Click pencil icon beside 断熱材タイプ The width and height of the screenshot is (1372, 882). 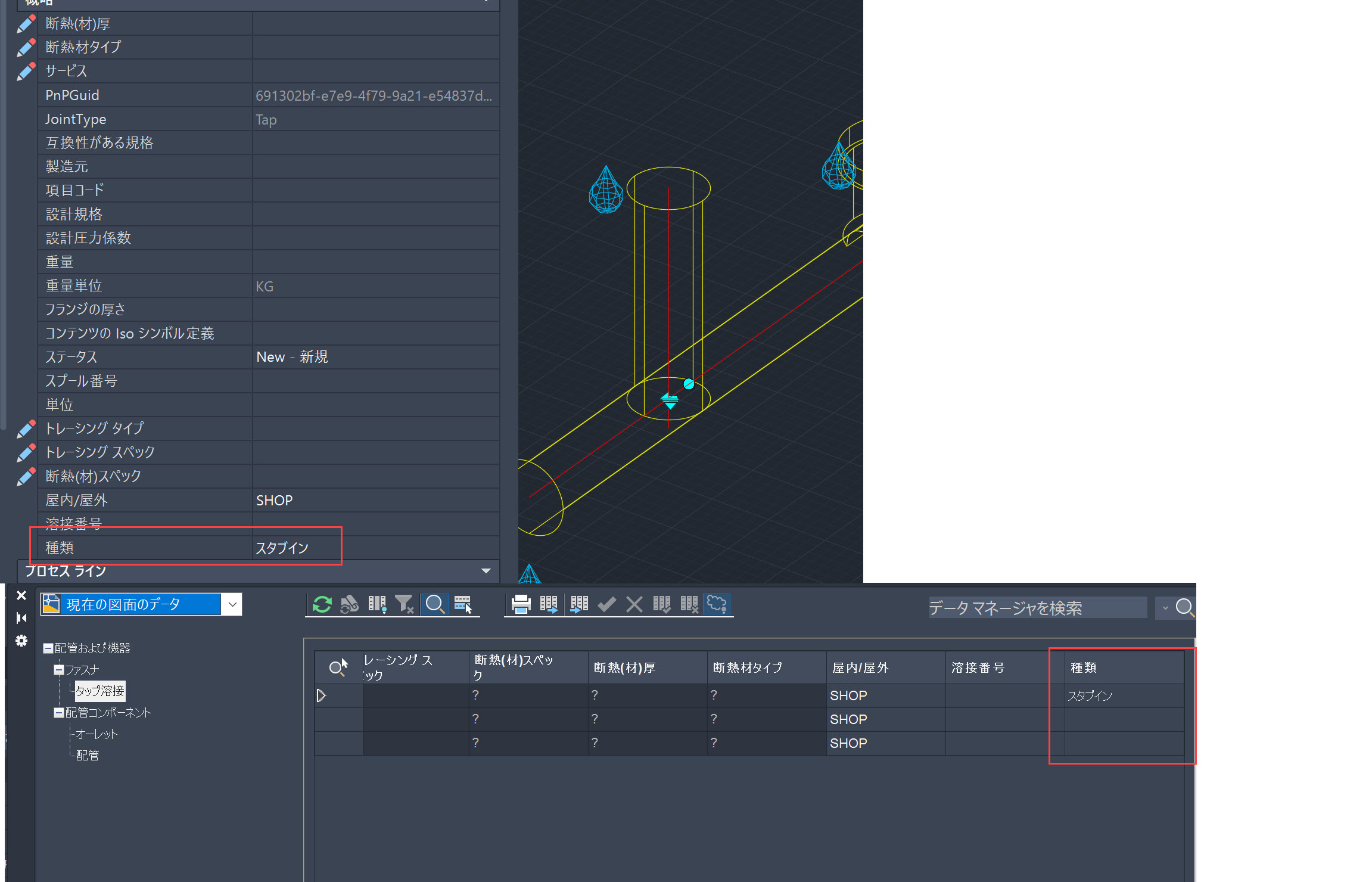26,48
